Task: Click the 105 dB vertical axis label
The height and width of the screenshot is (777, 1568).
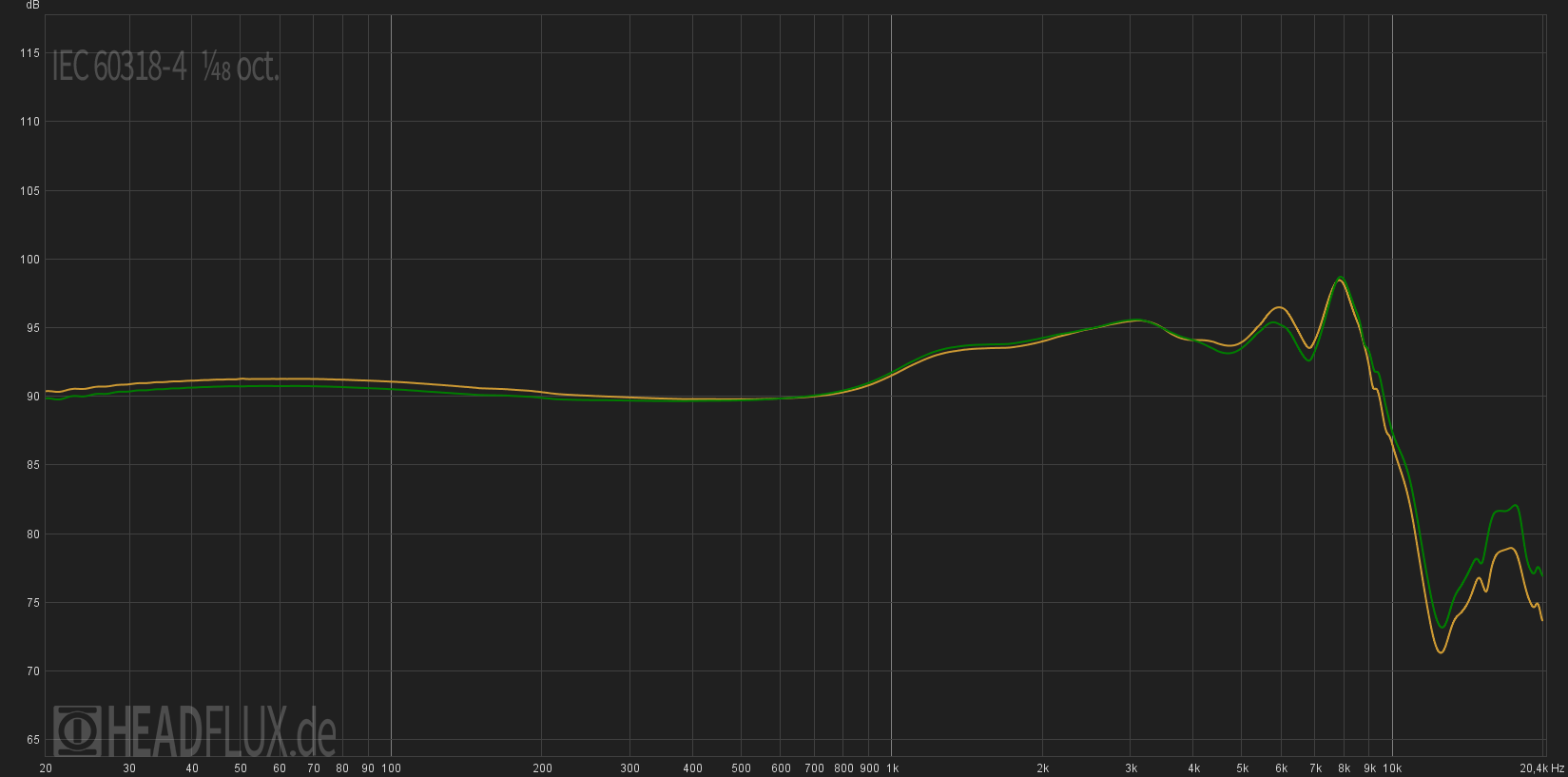Action: pos(29,191)
